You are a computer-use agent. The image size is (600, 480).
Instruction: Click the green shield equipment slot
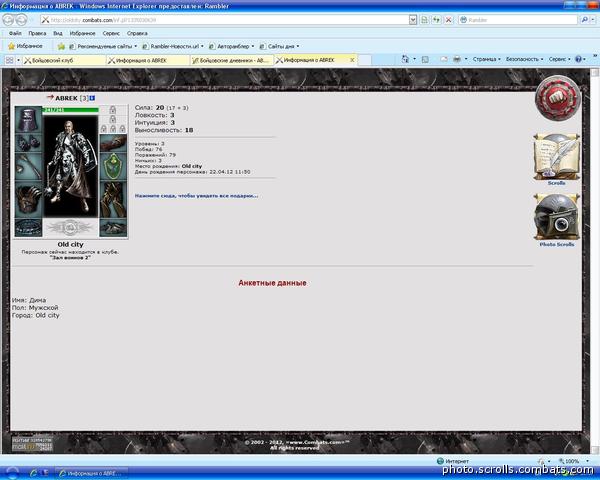click(x=113, y=166)
